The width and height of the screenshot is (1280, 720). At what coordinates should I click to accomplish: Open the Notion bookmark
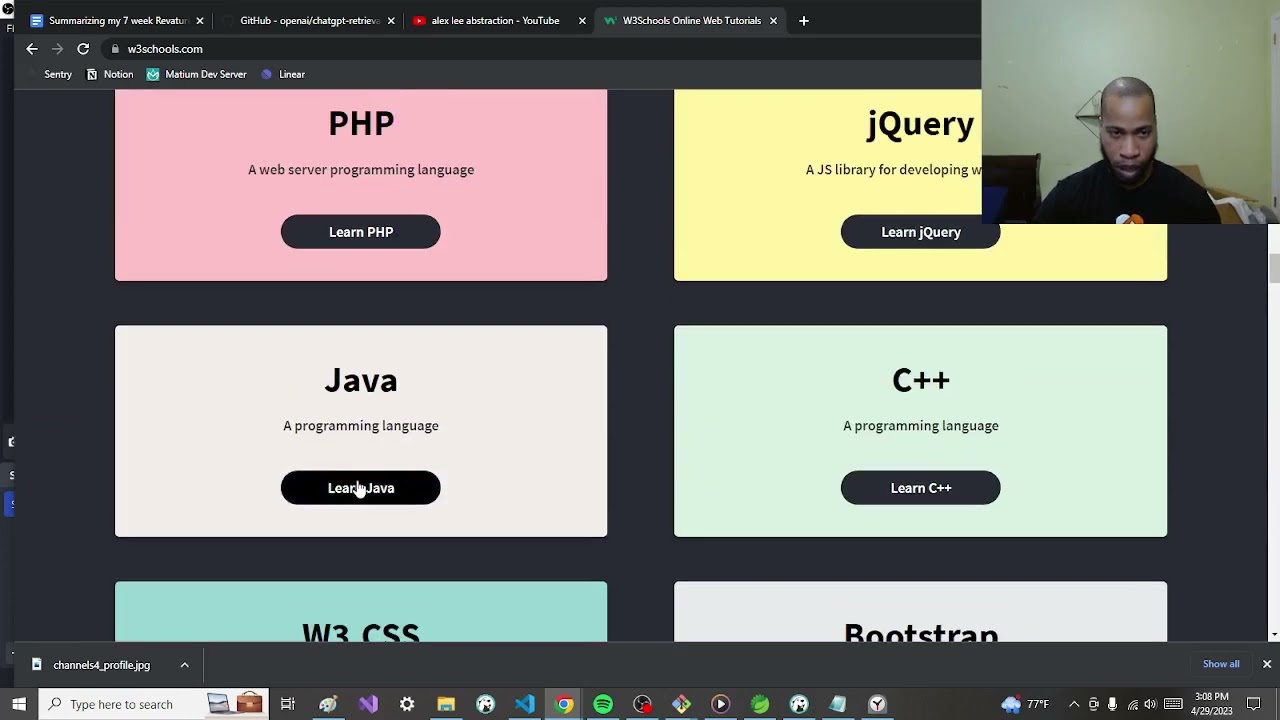click(x=110, y=74)
